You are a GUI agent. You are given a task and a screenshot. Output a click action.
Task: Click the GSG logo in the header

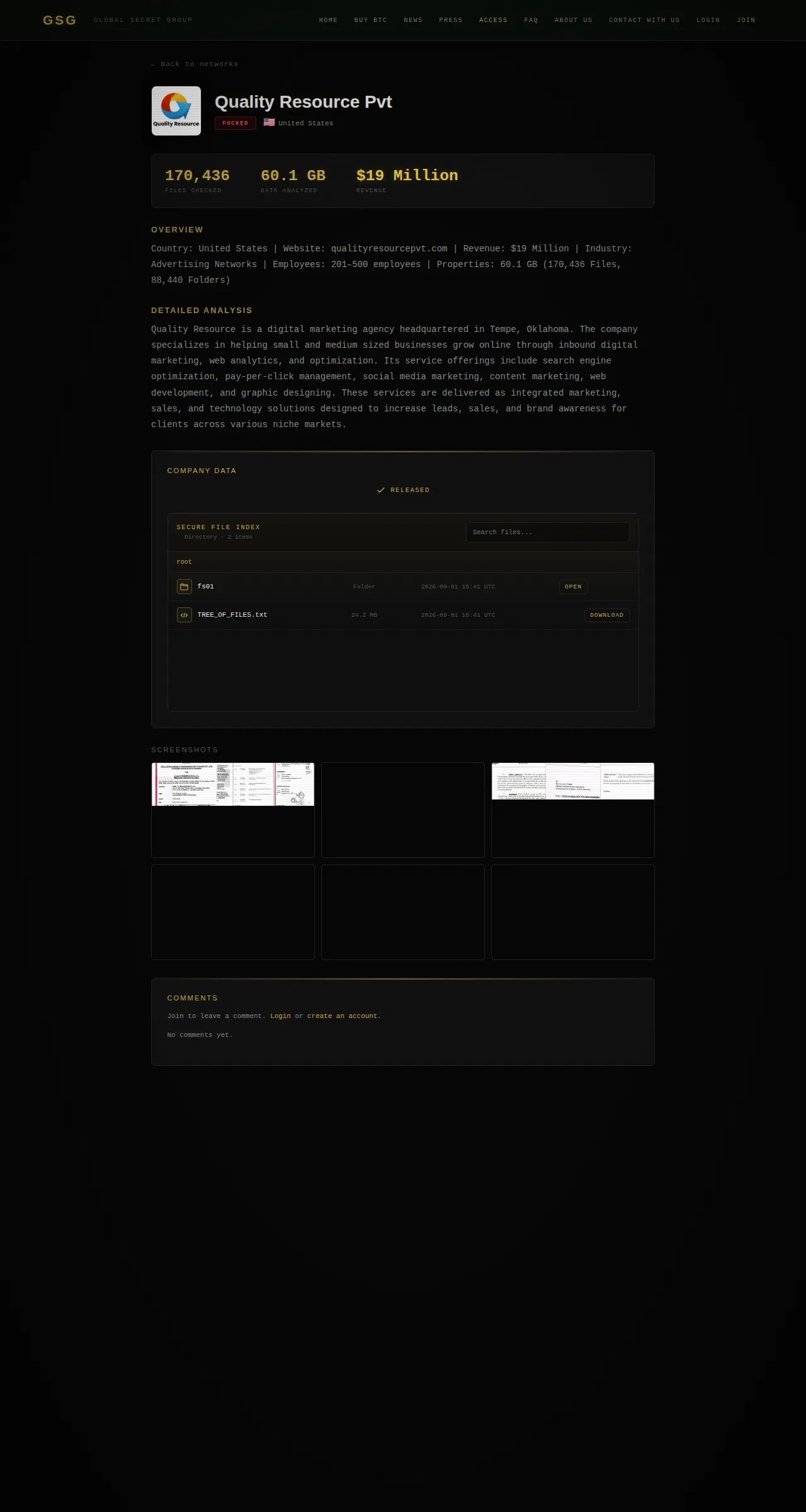click(60, 20)
